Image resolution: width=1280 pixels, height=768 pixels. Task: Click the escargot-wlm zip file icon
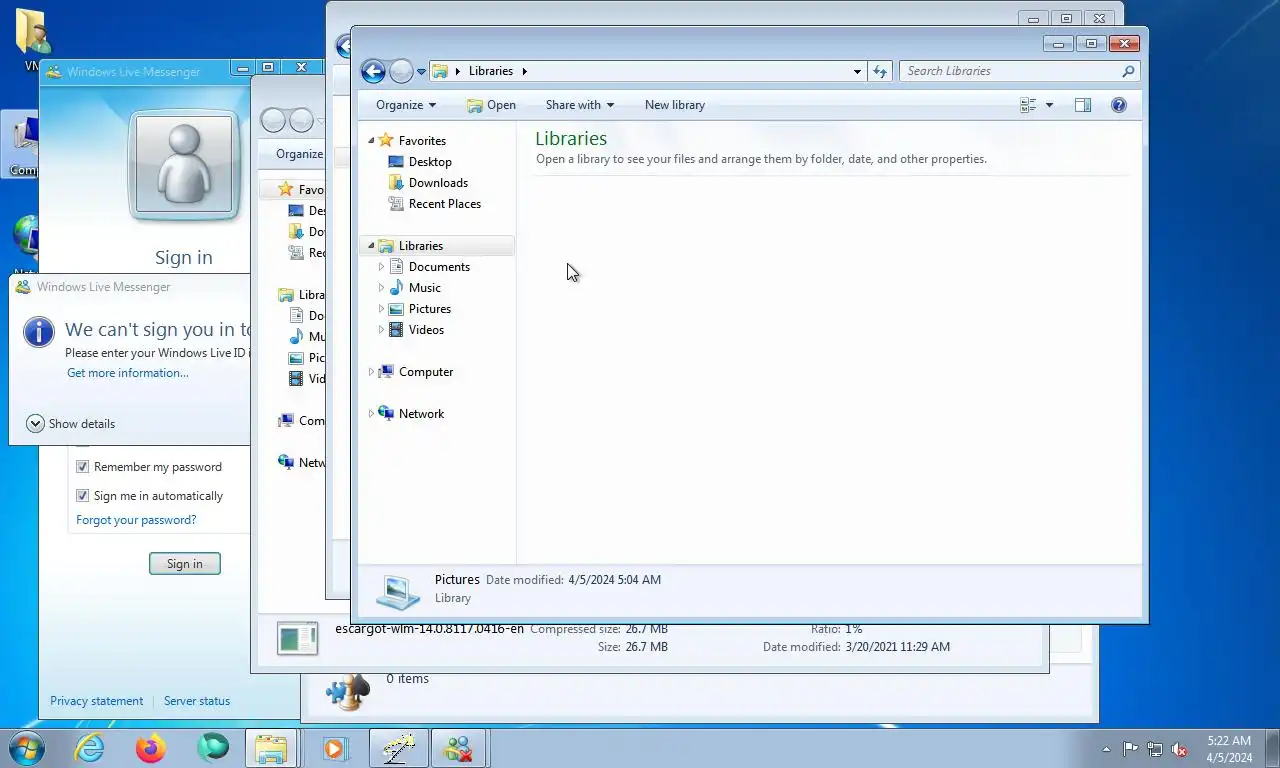[x=297, y=639]
